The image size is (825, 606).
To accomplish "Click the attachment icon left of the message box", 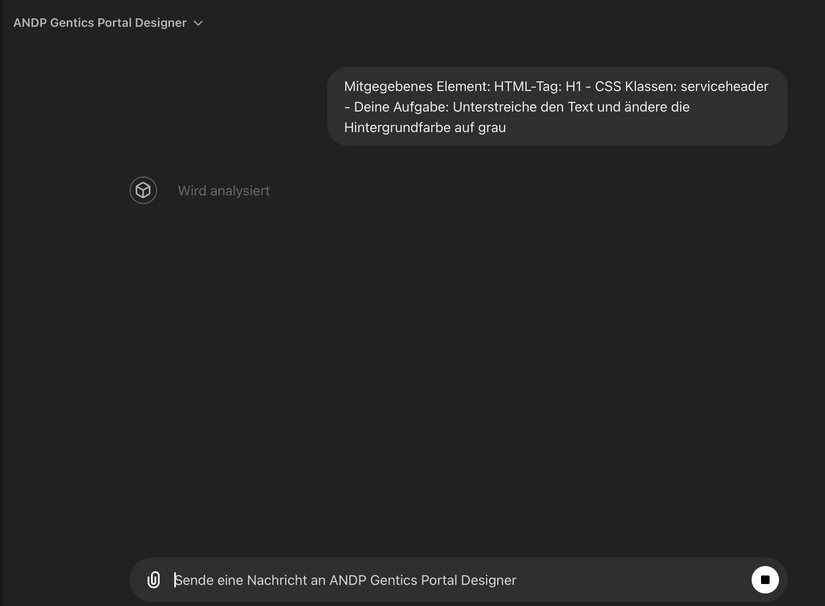I will pos(153,580).
